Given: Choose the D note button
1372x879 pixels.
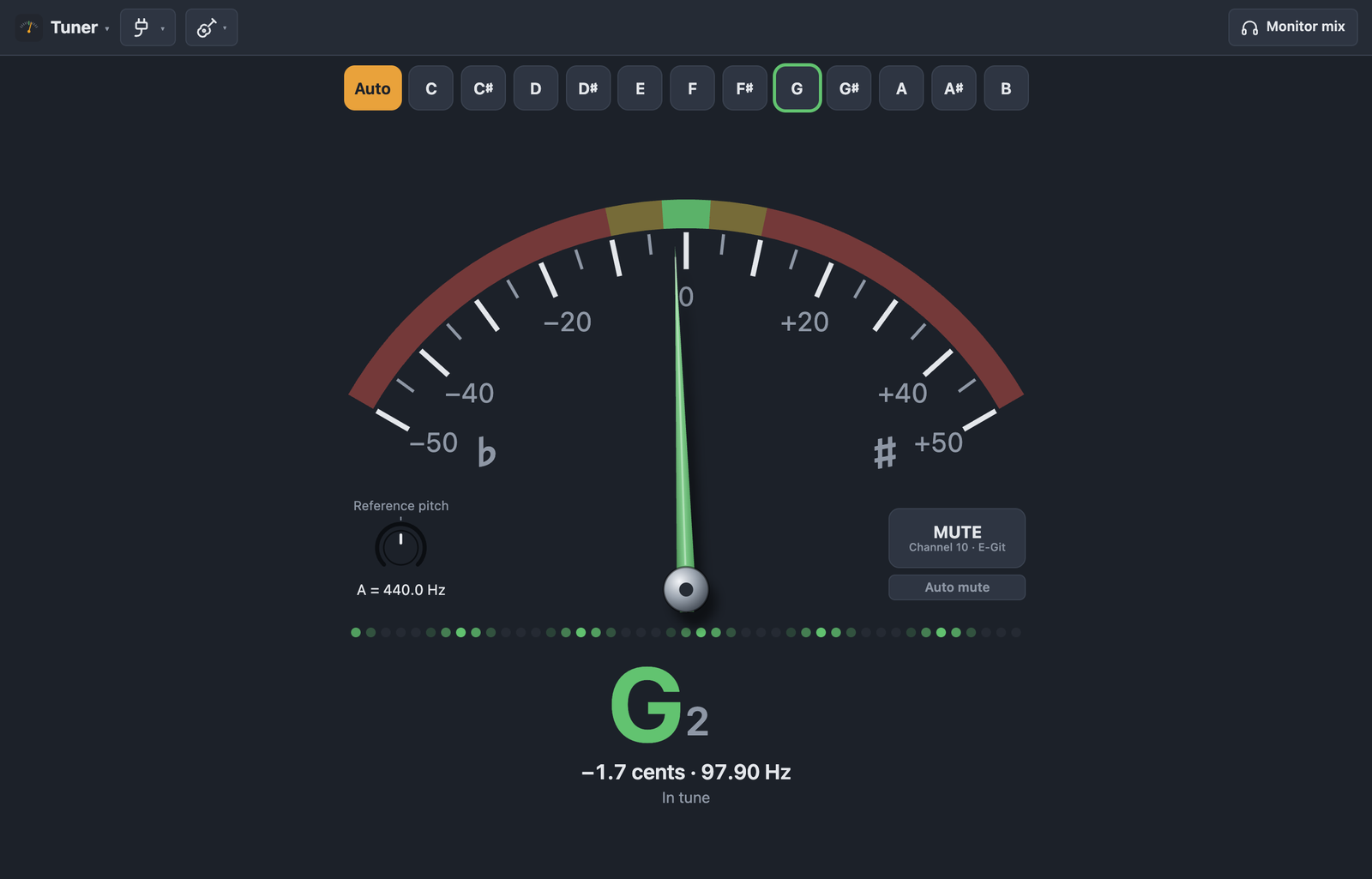Looking at the screenshot, I should 536,88.
